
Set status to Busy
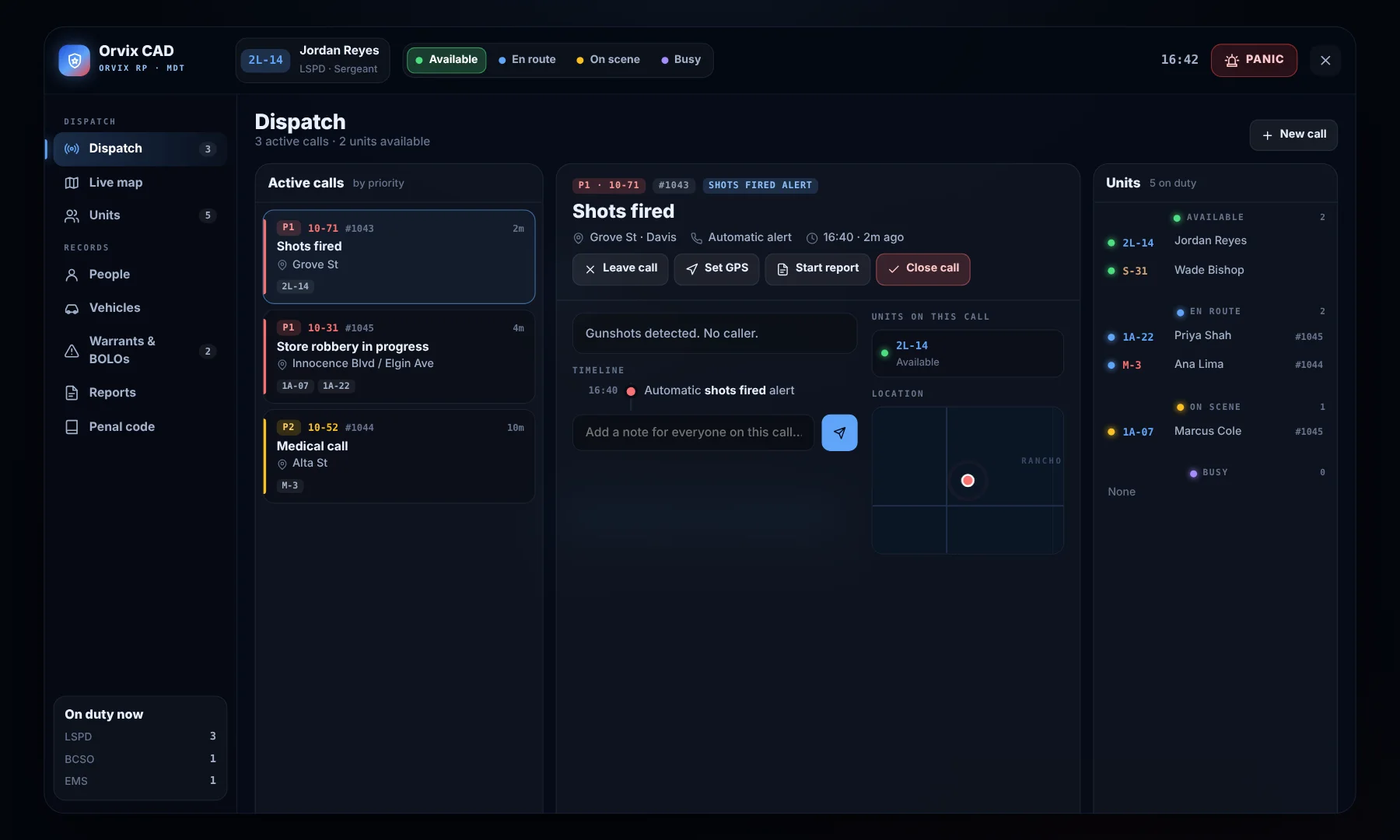click(681, 60)
